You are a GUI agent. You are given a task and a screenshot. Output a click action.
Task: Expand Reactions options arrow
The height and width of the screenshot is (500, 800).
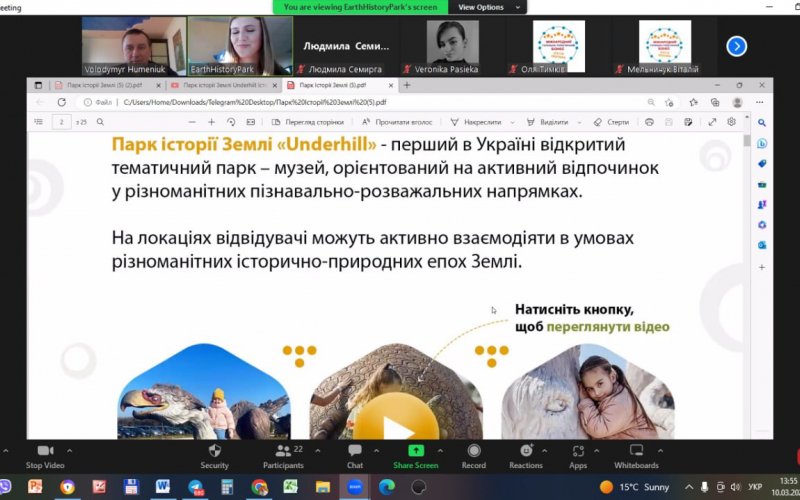coord(544,451)
